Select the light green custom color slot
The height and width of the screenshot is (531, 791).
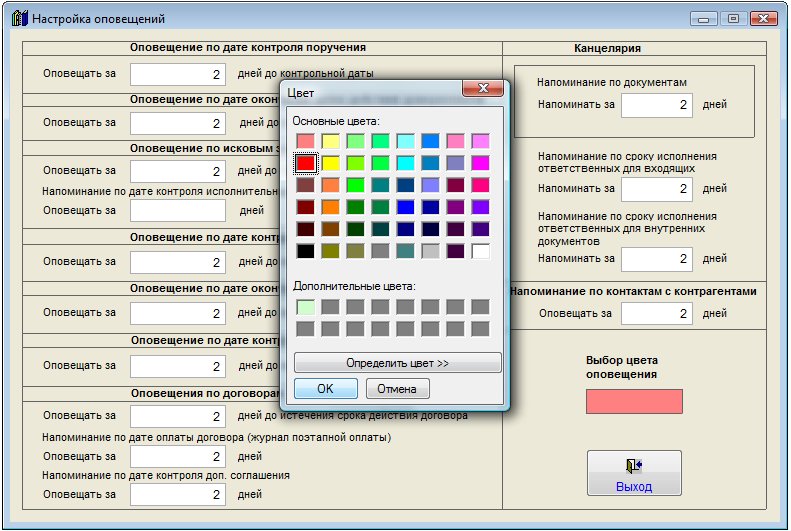coord(305,307)
